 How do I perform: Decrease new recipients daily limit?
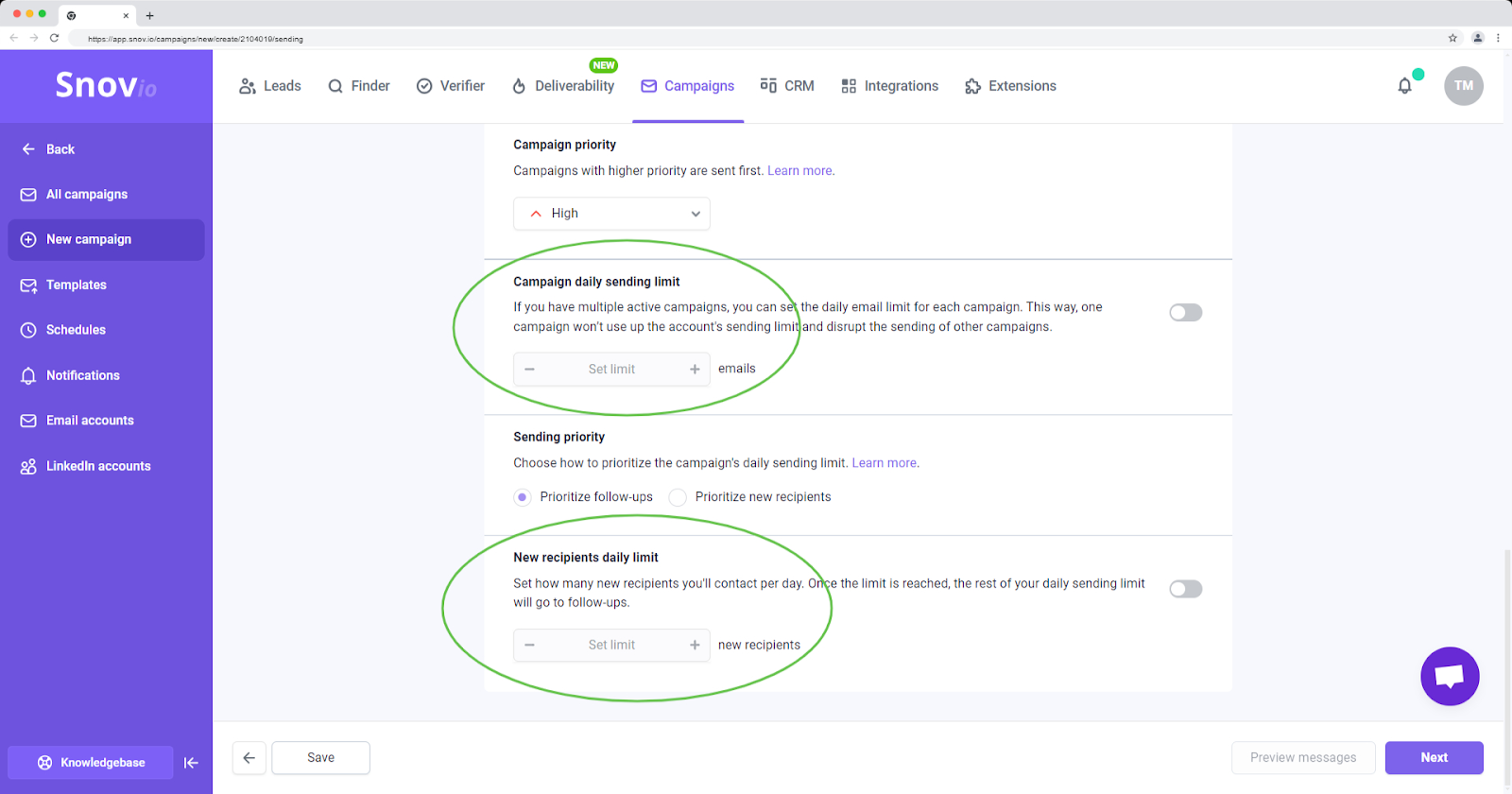point(530,646)
